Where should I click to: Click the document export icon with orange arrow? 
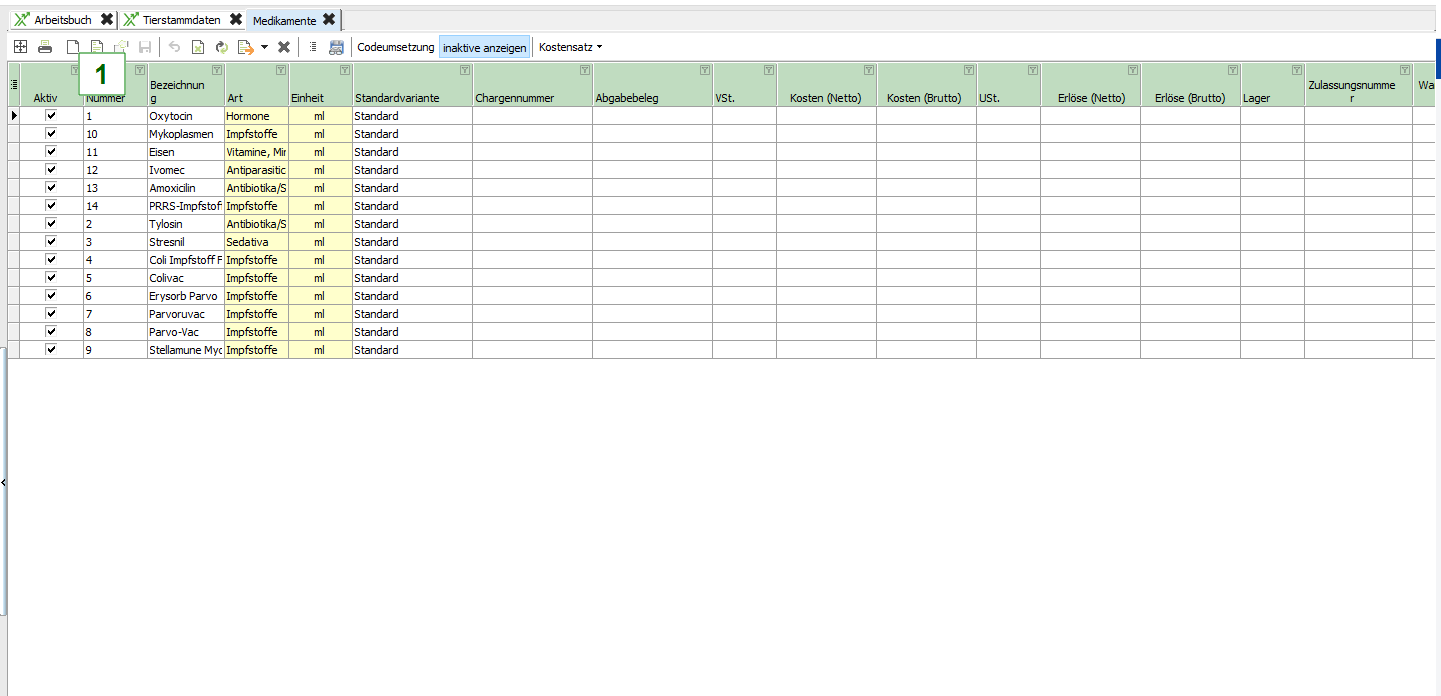[244, 47]
